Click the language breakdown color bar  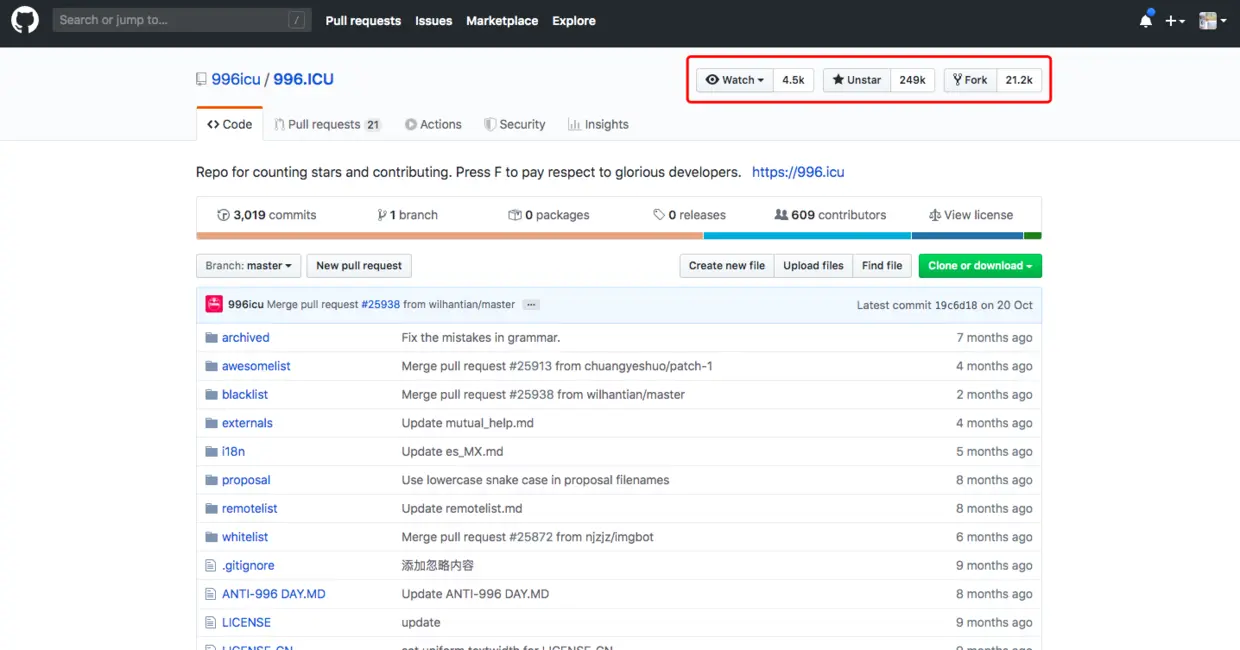[x=619, y=236]
